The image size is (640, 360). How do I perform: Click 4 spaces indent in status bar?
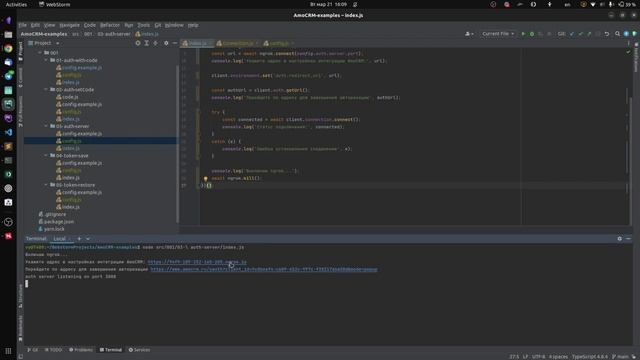click(x=558, y=357)
